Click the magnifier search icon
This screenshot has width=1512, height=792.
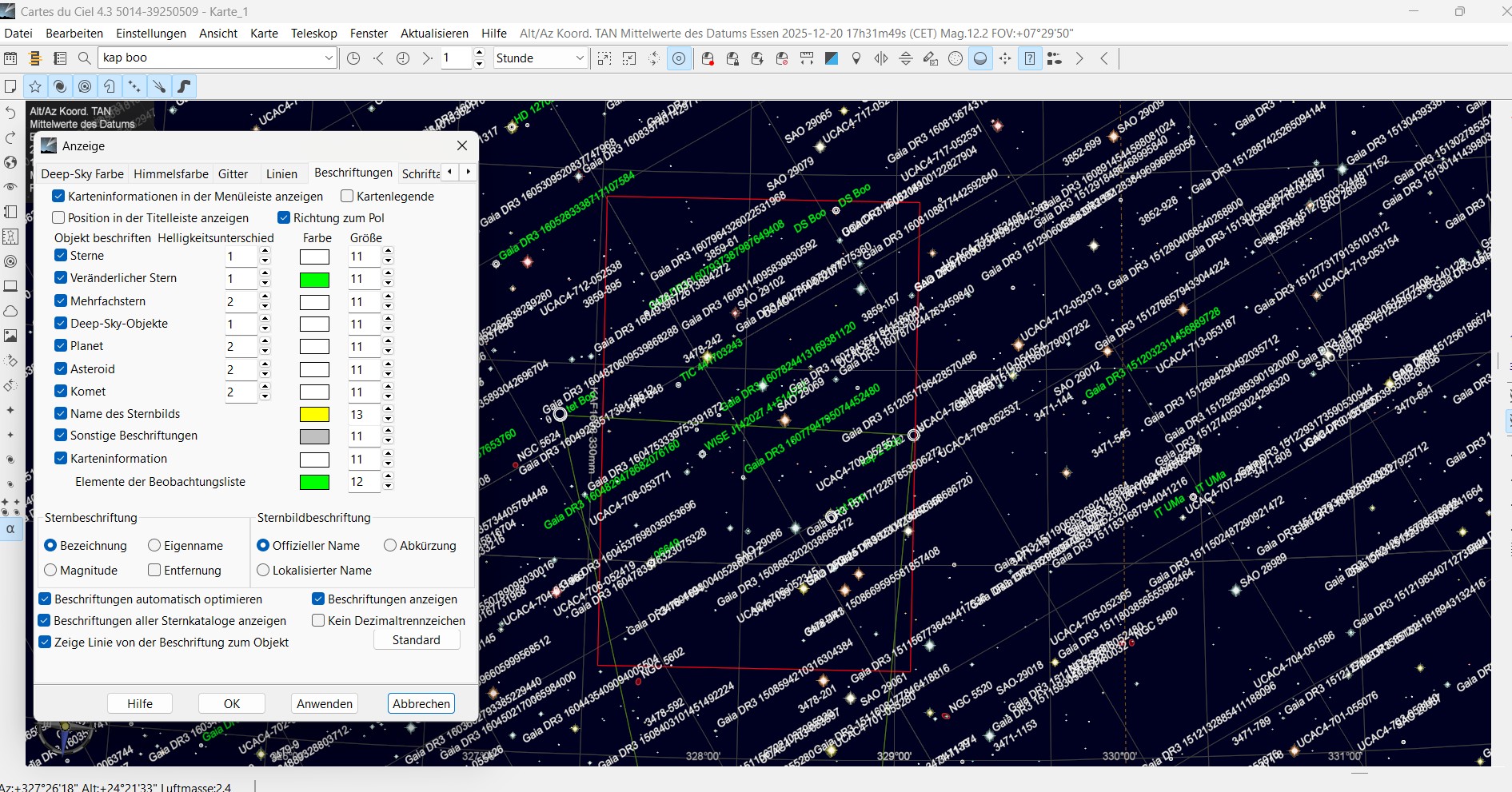84,58
